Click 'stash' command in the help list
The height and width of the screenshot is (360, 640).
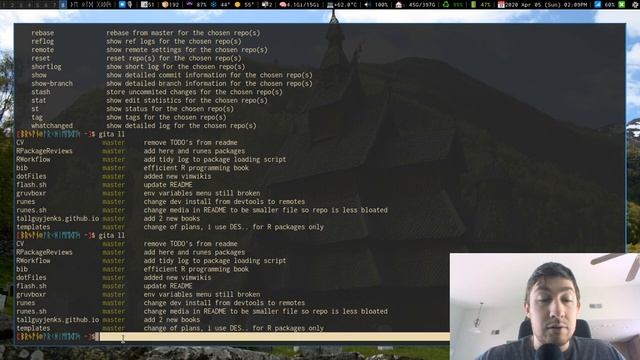[40, 92]
